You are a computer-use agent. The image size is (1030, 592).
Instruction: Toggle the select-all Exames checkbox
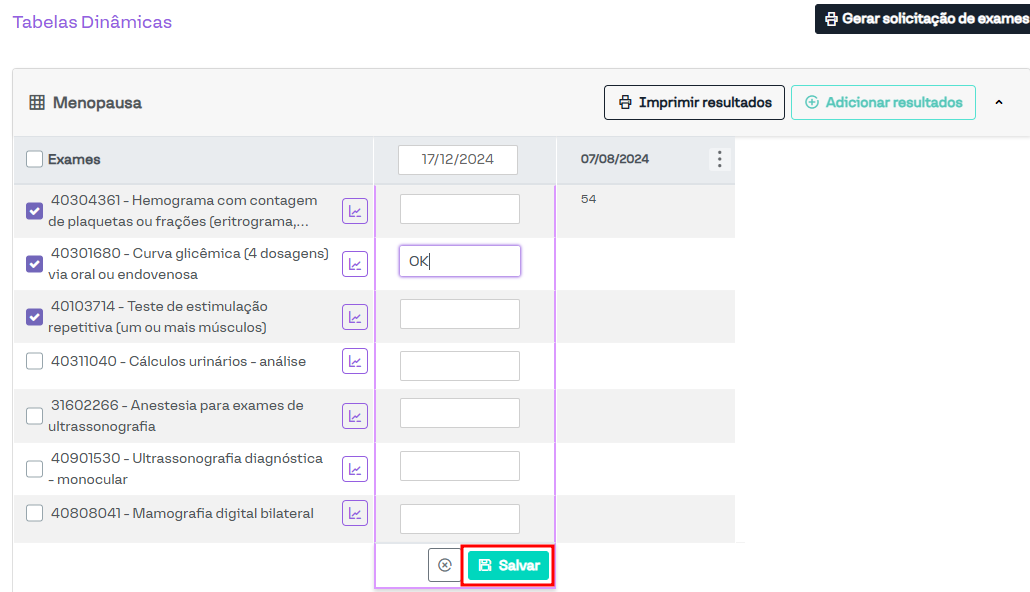point(34,159)
